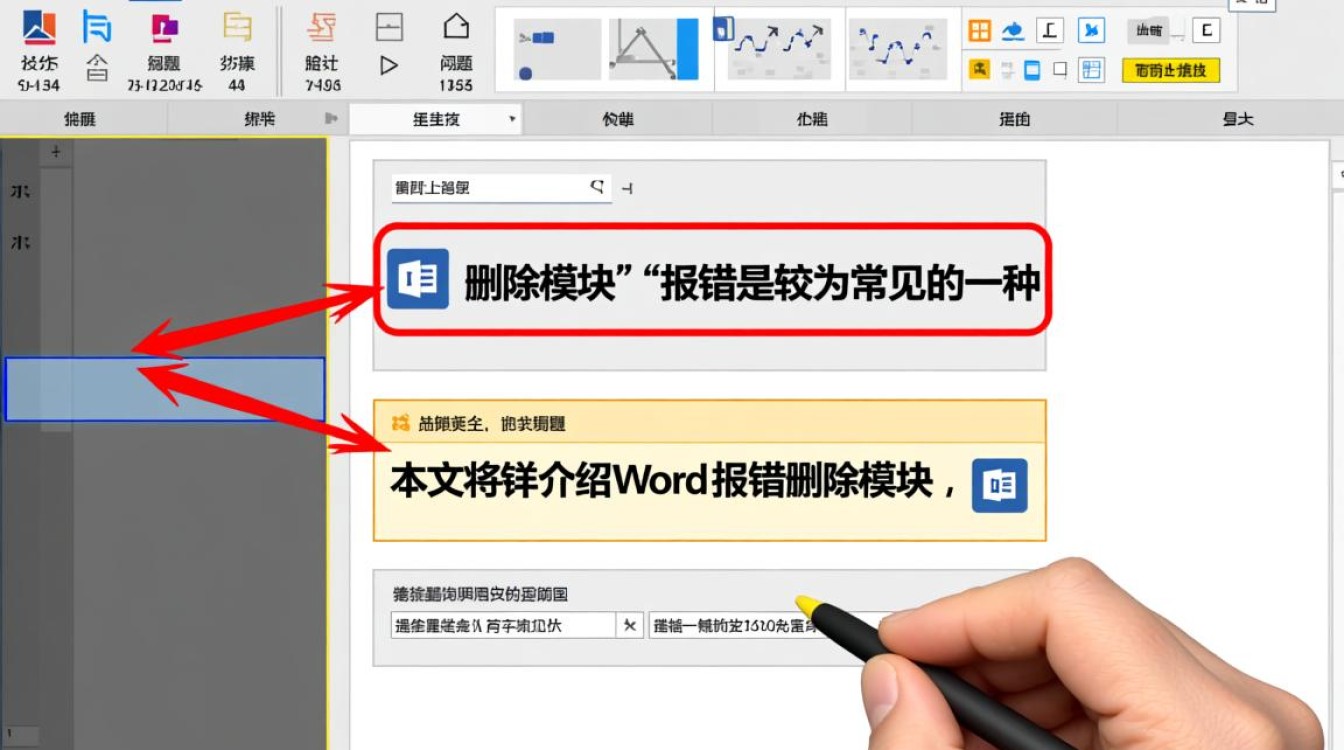Click the small yellow square ribbon icon
Viewport: 1344px width, 750px height.
tap(980, 70)
